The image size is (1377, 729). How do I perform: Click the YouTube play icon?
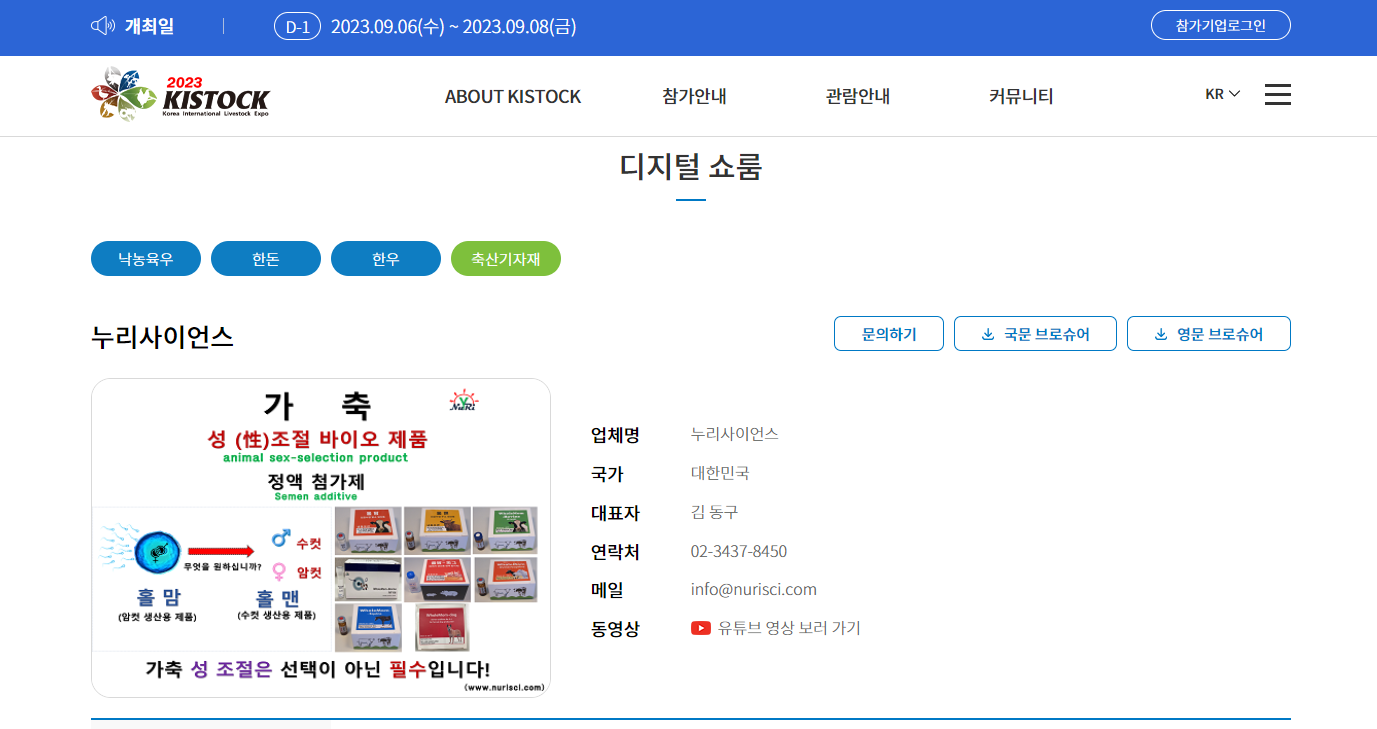pyautogui.click(x=701, y=628)
